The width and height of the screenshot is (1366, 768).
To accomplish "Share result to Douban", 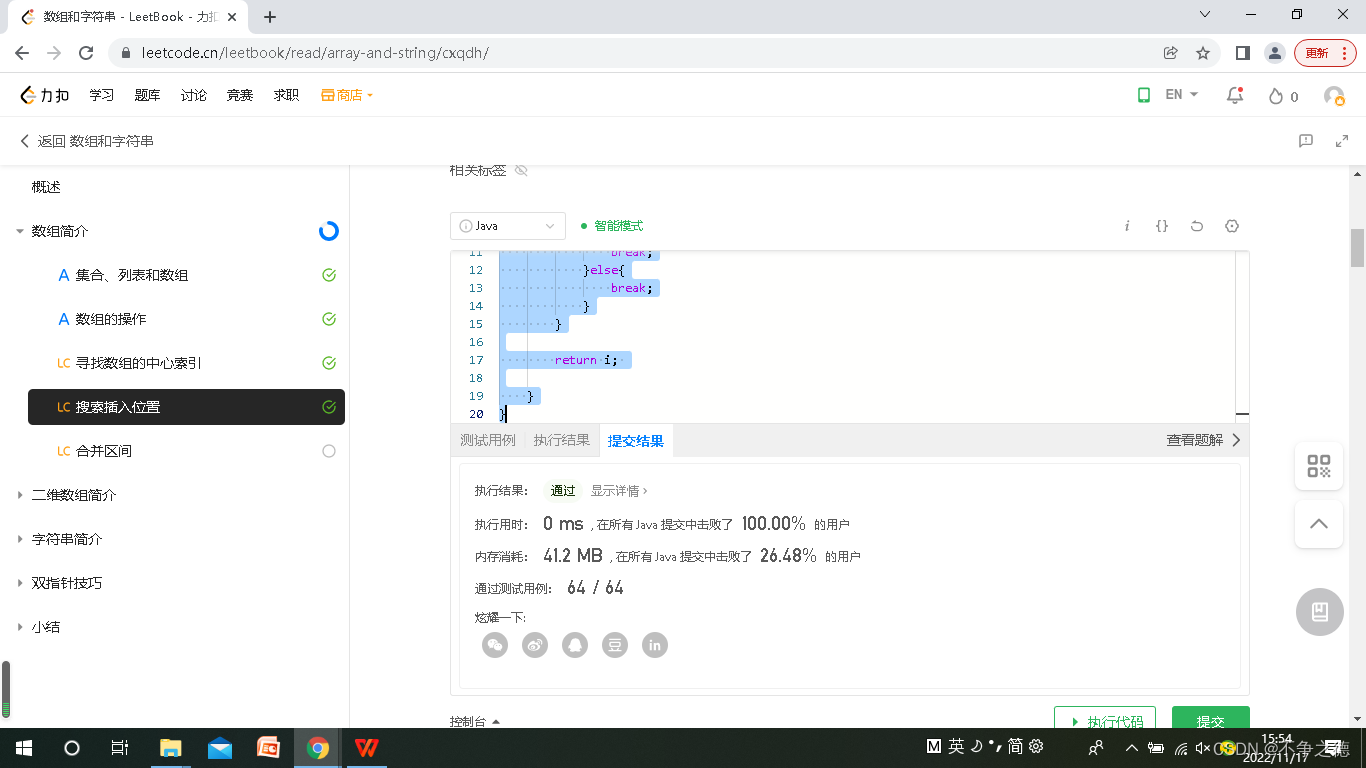I will pyautogui.click(x=615, y=645).
